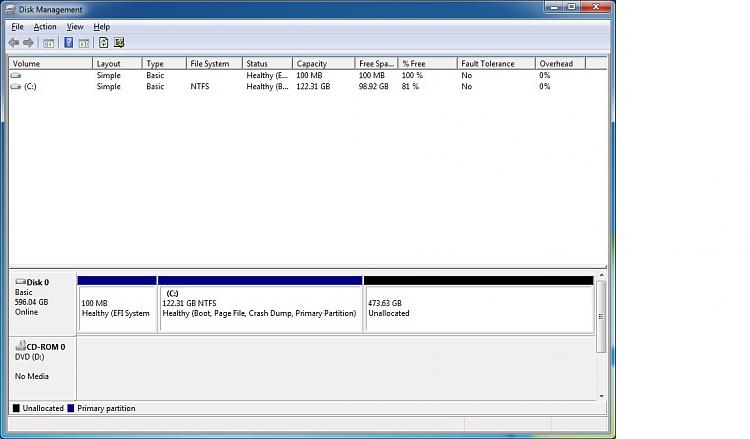Click the (C:) volume name text
Screen dimensions: 750x439
(30, 87)
